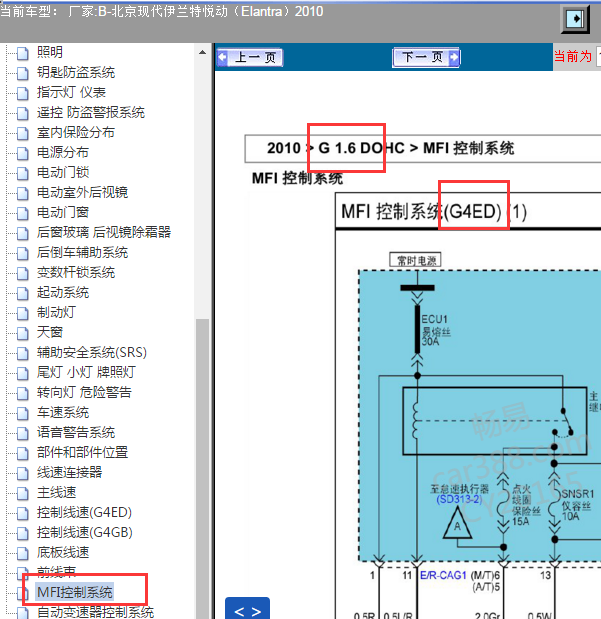Image resolution: width=601 pixels, height=619 pixels.
Task: Click the tree panel scrollbar thumb
Action: tap(203, 469)
